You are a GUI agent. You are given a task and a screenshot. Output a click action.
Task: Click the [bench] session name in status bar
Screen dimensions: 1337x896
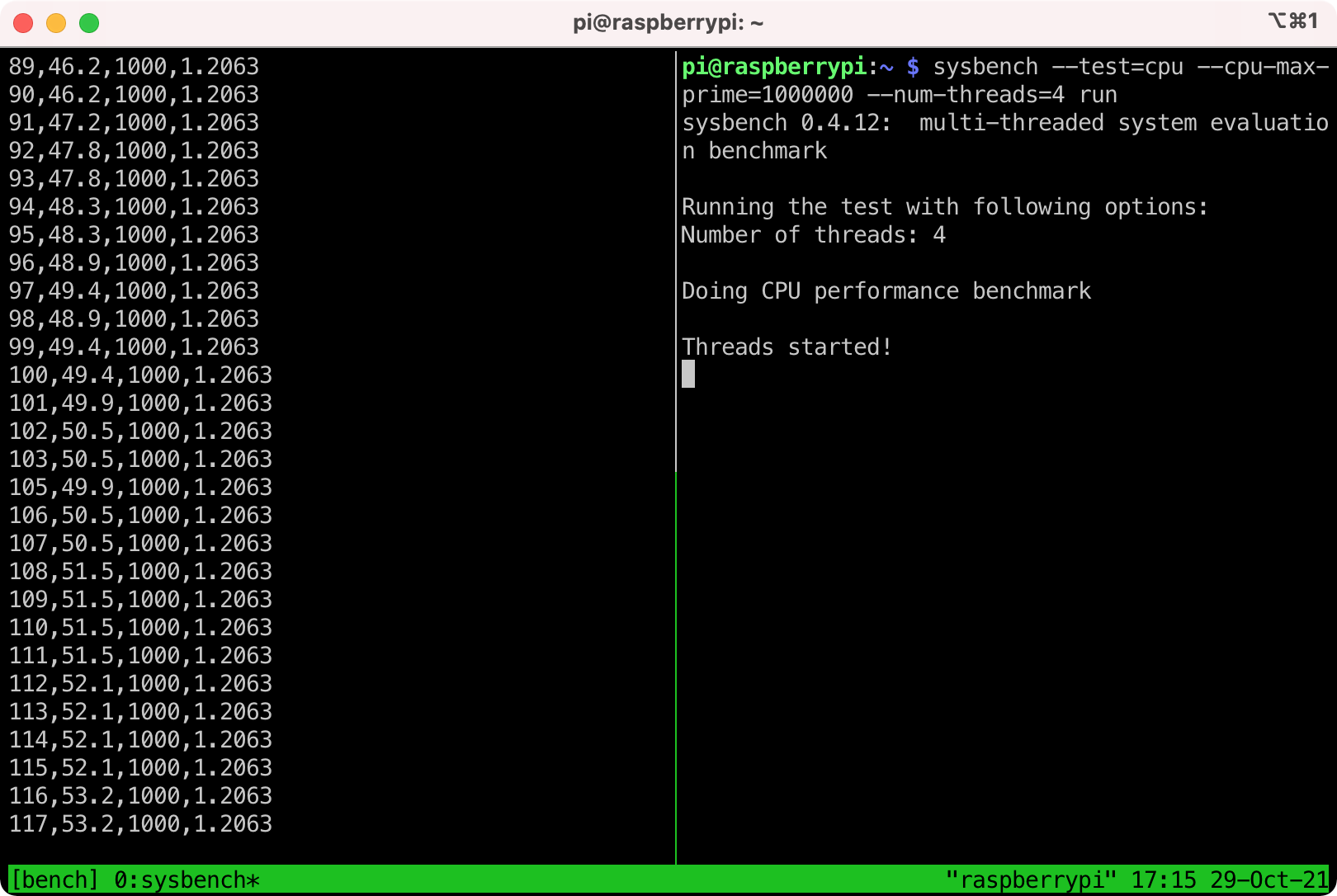(54, 880)
